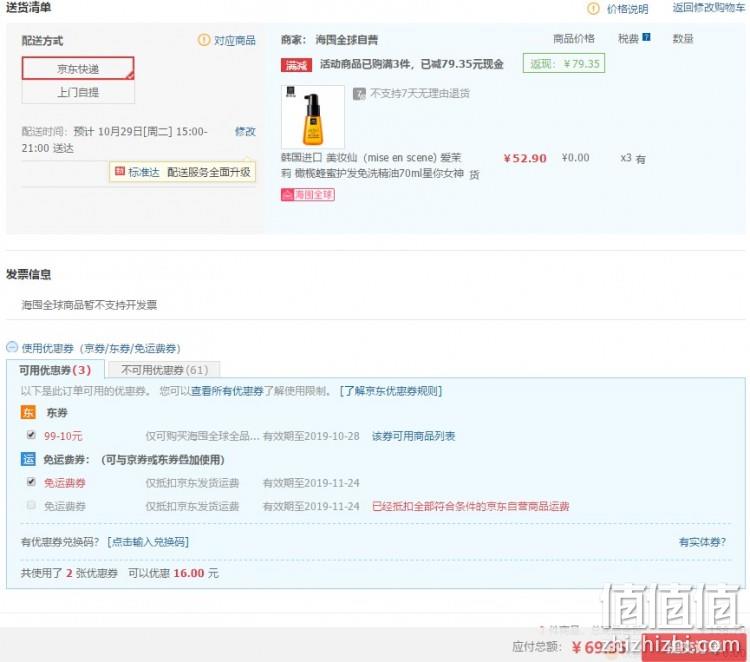Click the 税费 help icon
The width and height of the screenshot is (750, 662).
[x=646, y=37]
